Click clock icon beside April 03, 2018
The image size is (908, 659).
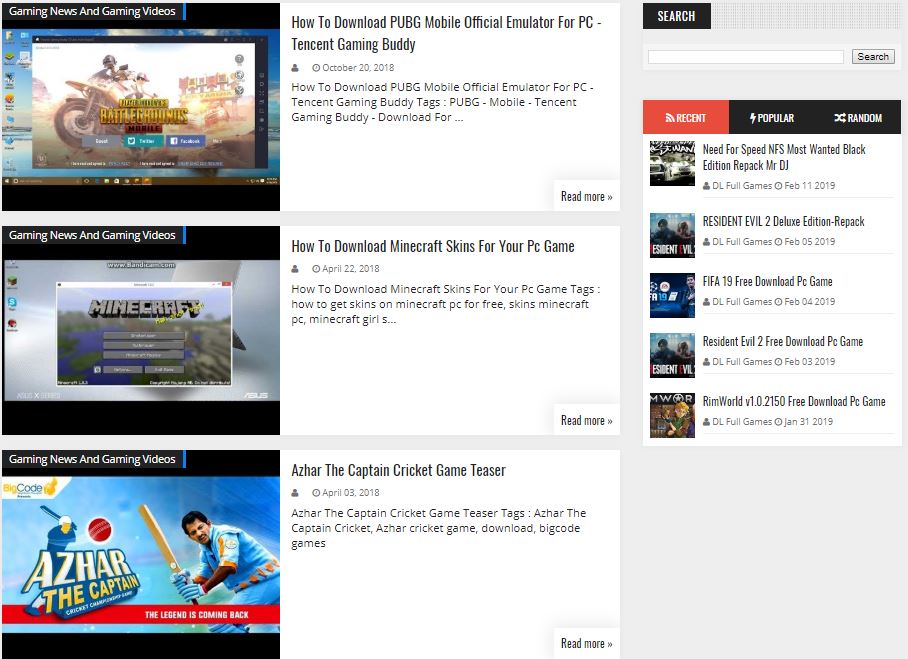point(316,493)
